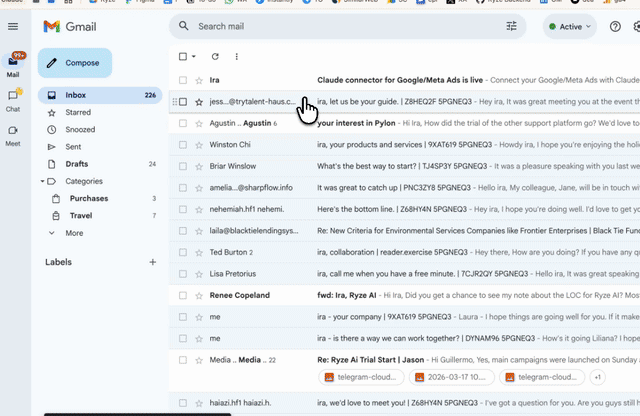Star the jess trytalent-haus email

point(199,102)
